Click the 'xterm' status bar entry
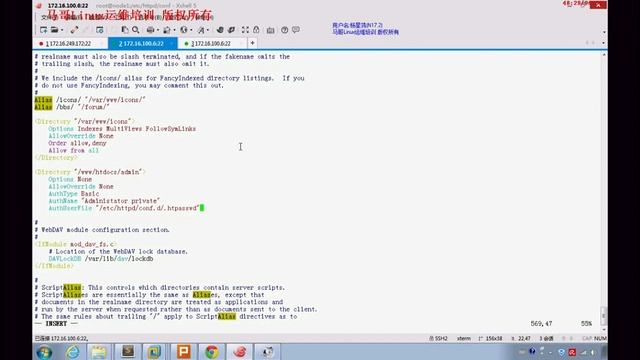This screenshot has width=640, height=360. (x=464, y=338)
